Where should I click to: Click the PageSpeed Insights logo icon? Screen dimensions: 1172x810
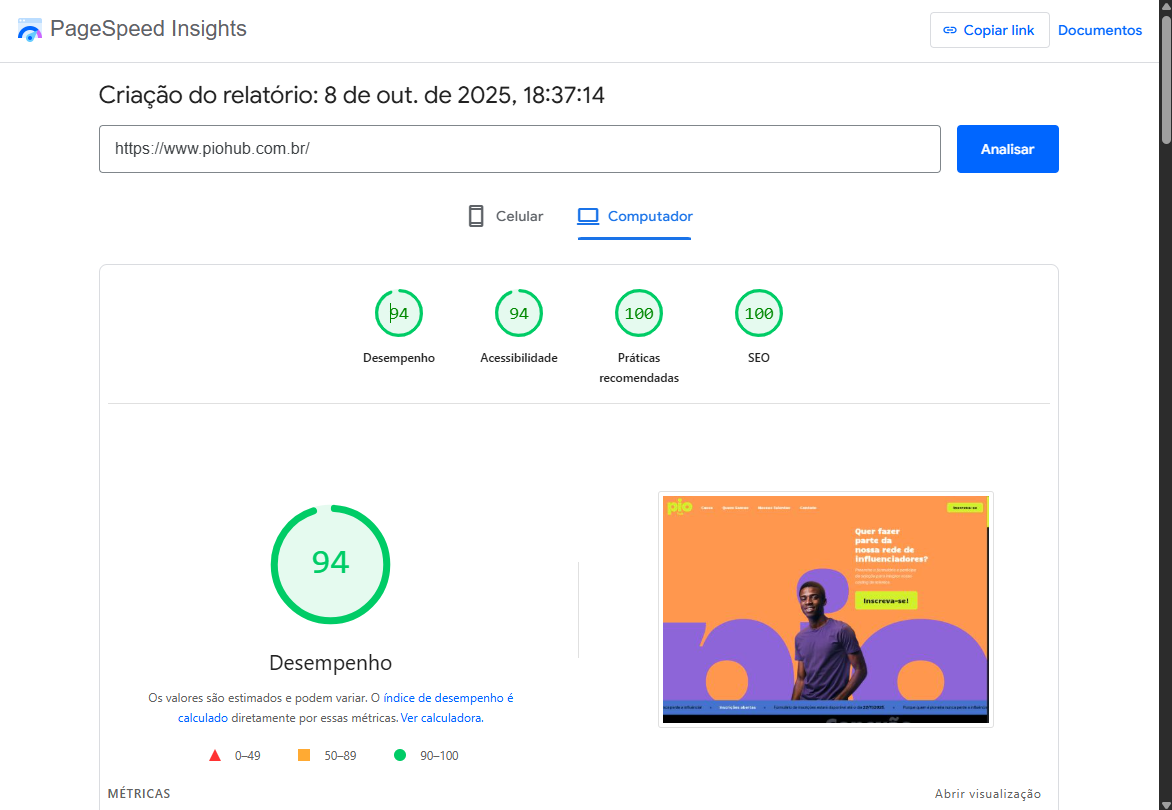30,30
